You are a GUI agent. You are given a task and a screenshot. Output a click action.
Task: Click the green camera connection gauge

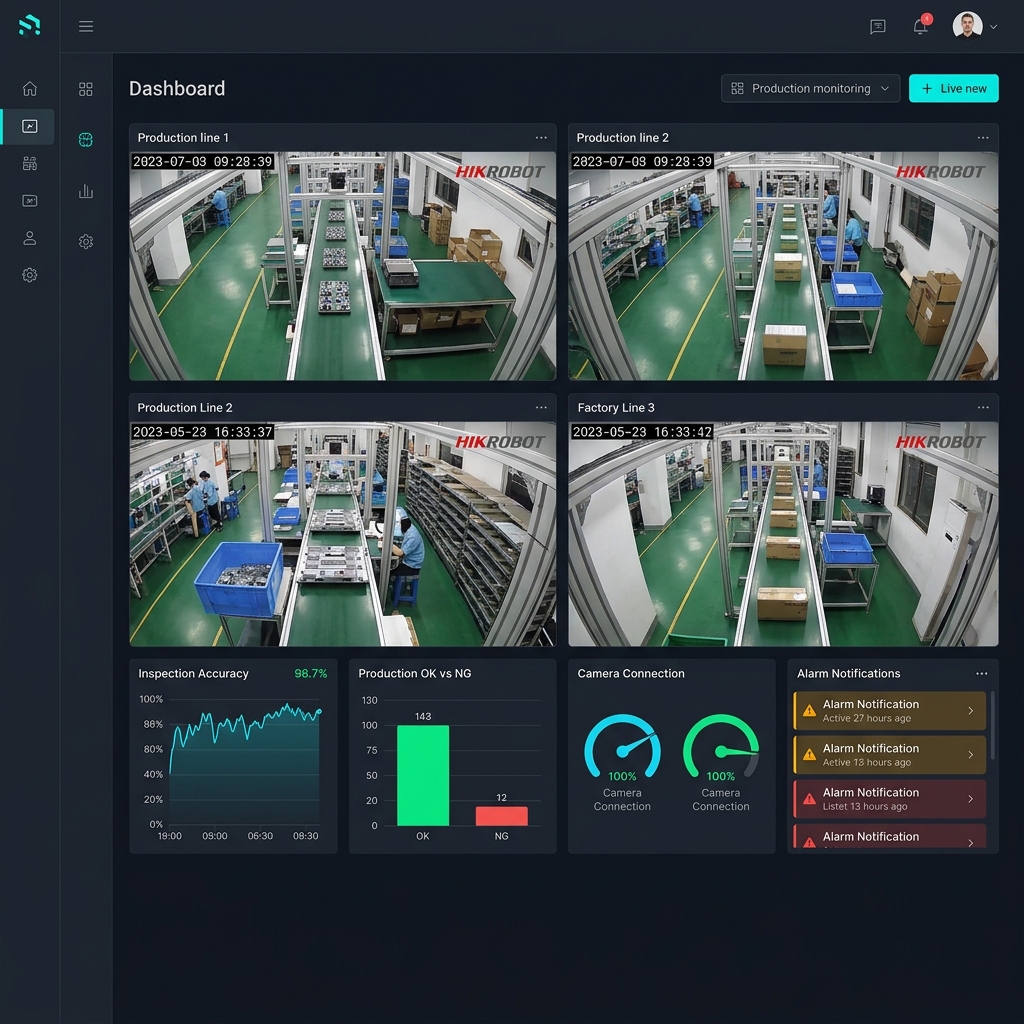click(x=720, y=746)
